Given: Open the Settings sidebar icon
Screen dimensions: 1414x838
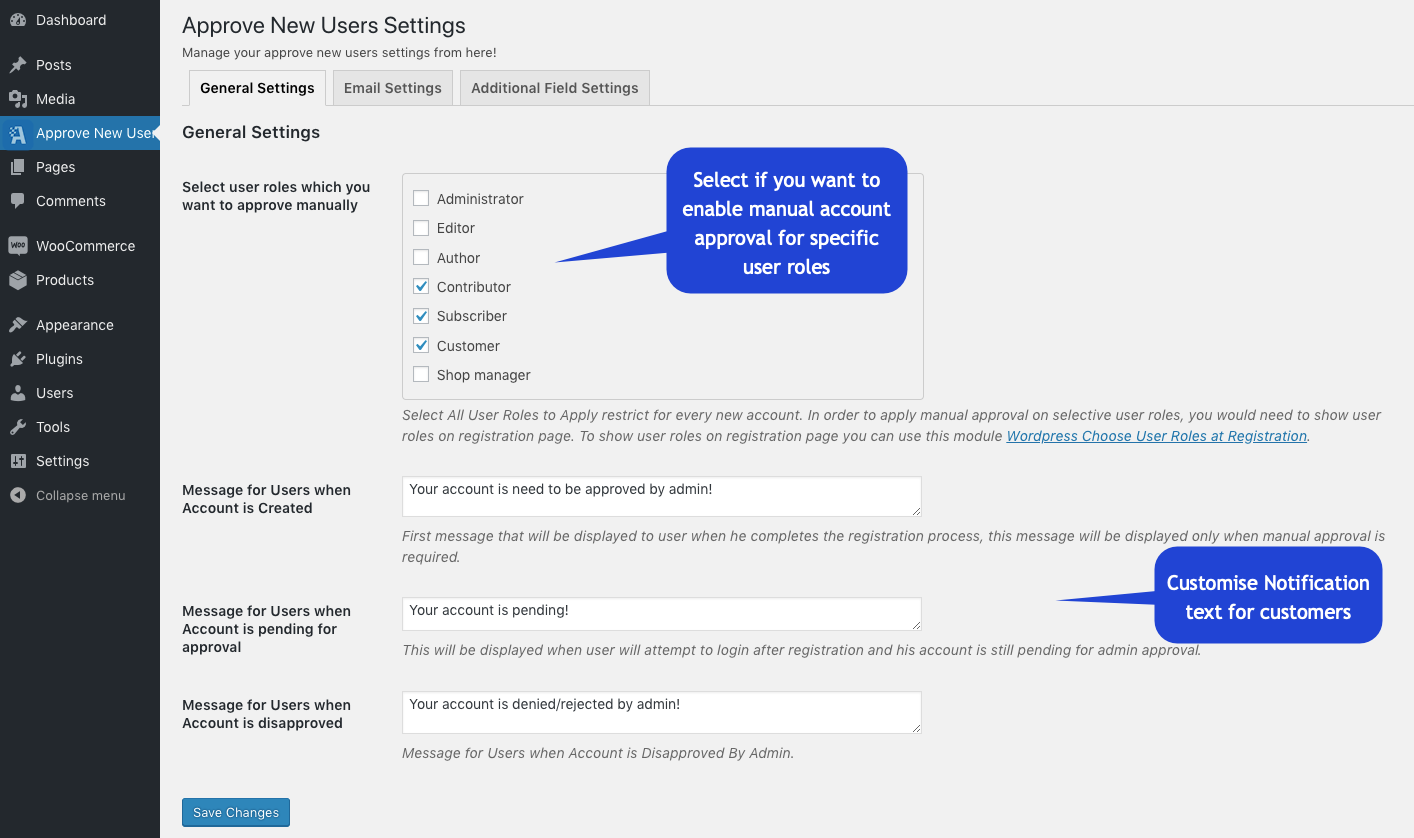Looking at the screenshot, I should pos(20,460).
